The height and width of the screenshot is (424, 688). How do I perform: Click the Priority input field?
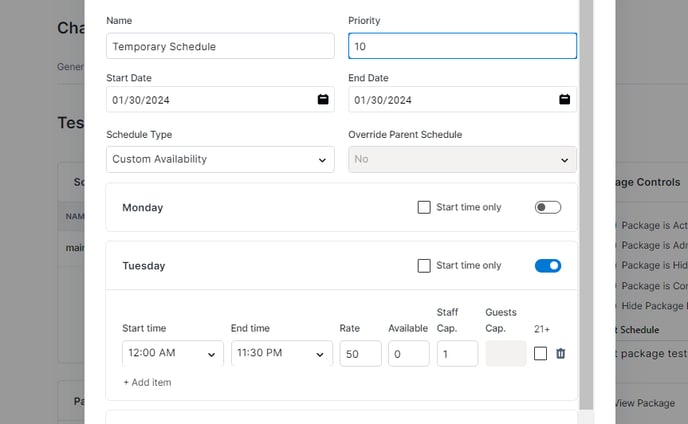point(462,46)
